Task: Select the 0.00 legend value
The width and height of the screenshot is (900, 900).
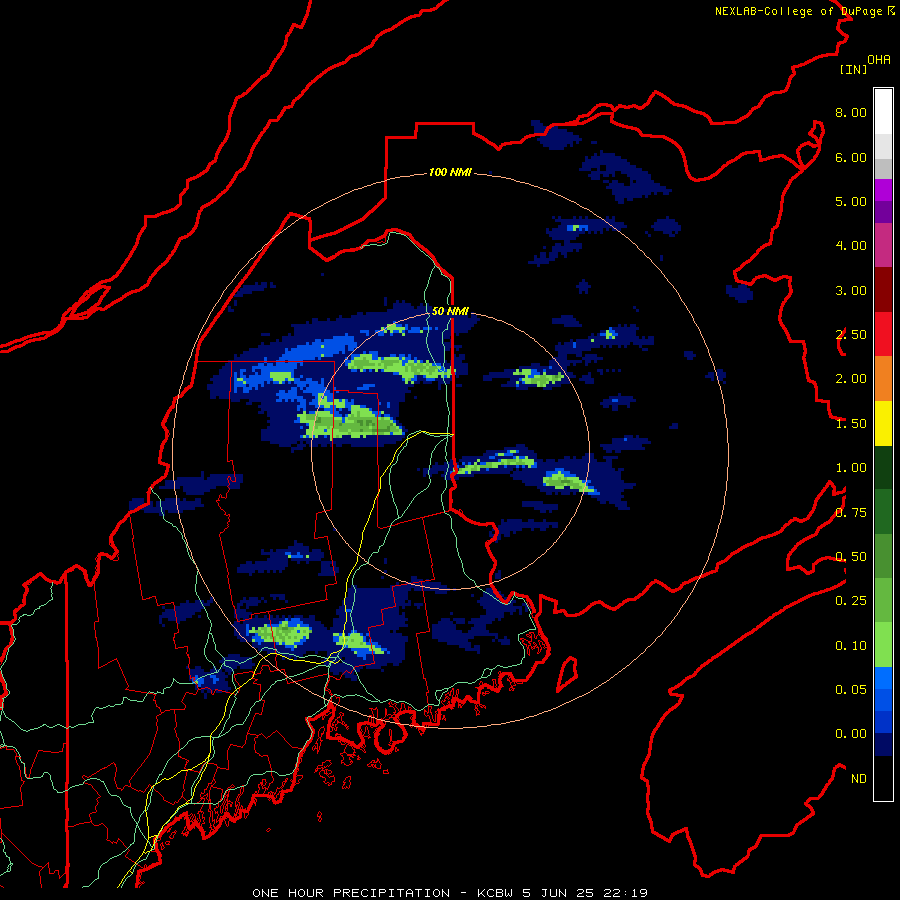Action: pos(851,734)
